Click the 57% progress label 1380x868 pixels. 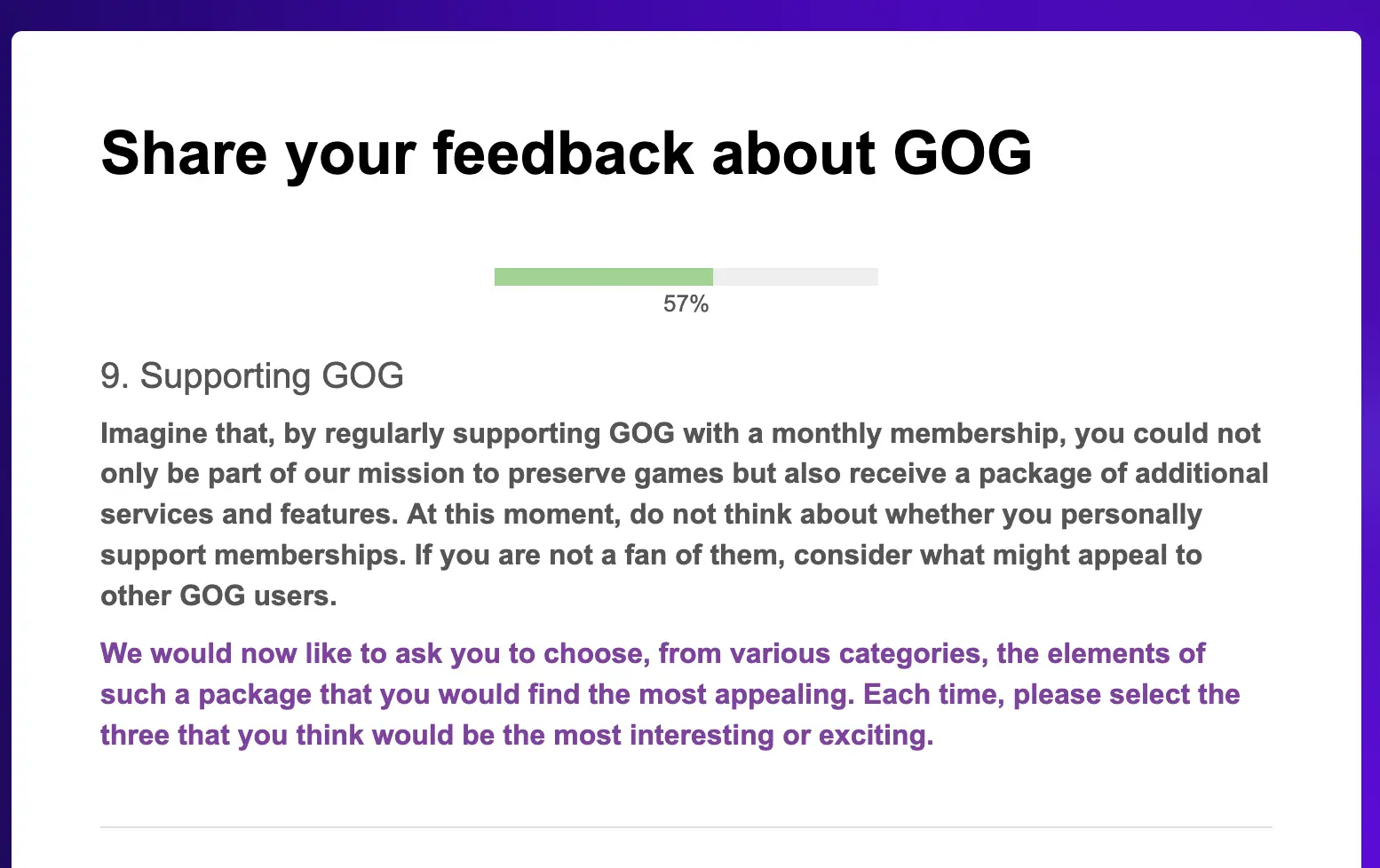click(686, 304)
